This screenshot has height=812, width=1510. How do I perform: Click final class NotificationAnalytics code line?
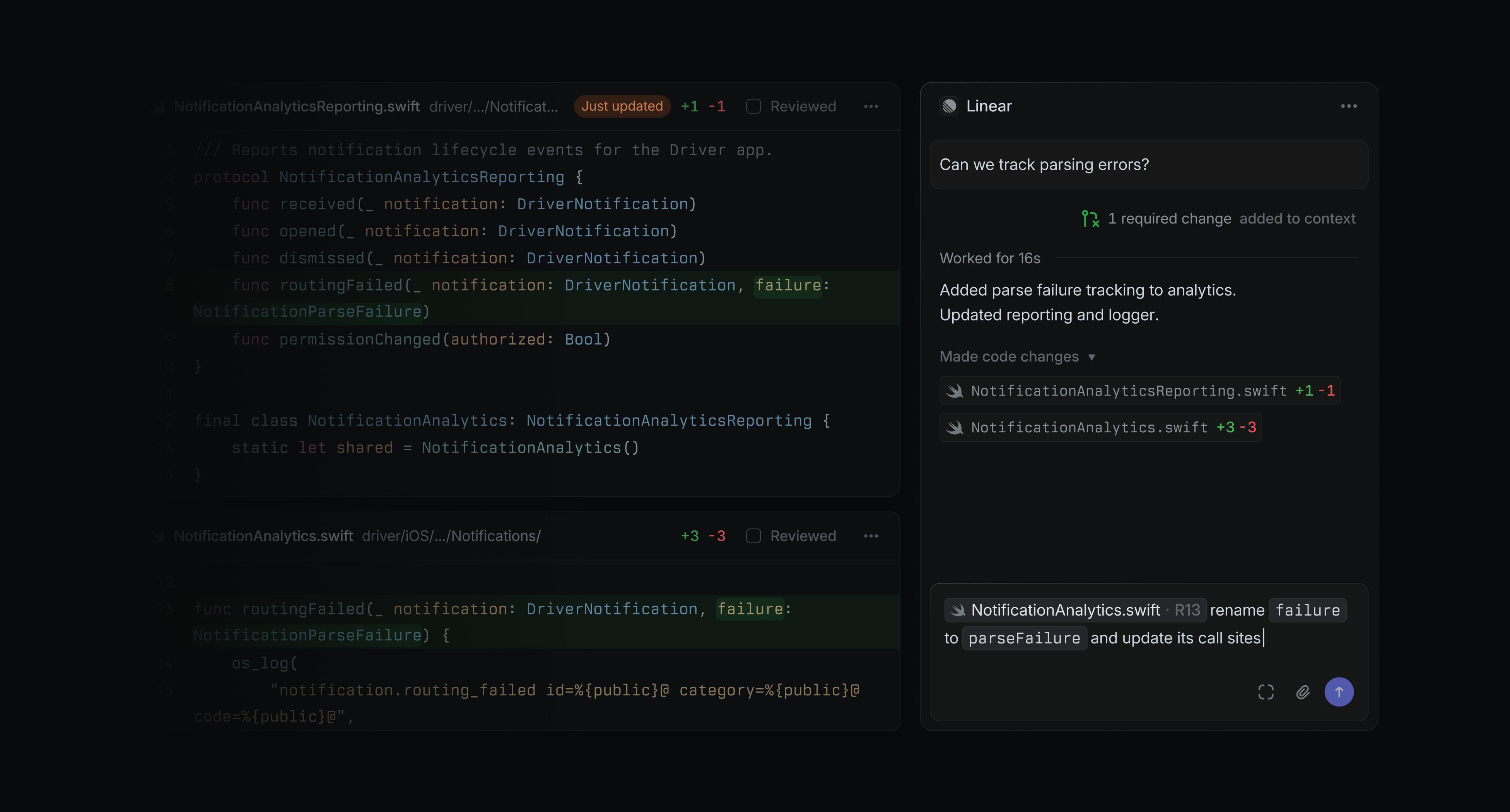tap(512, 421)
